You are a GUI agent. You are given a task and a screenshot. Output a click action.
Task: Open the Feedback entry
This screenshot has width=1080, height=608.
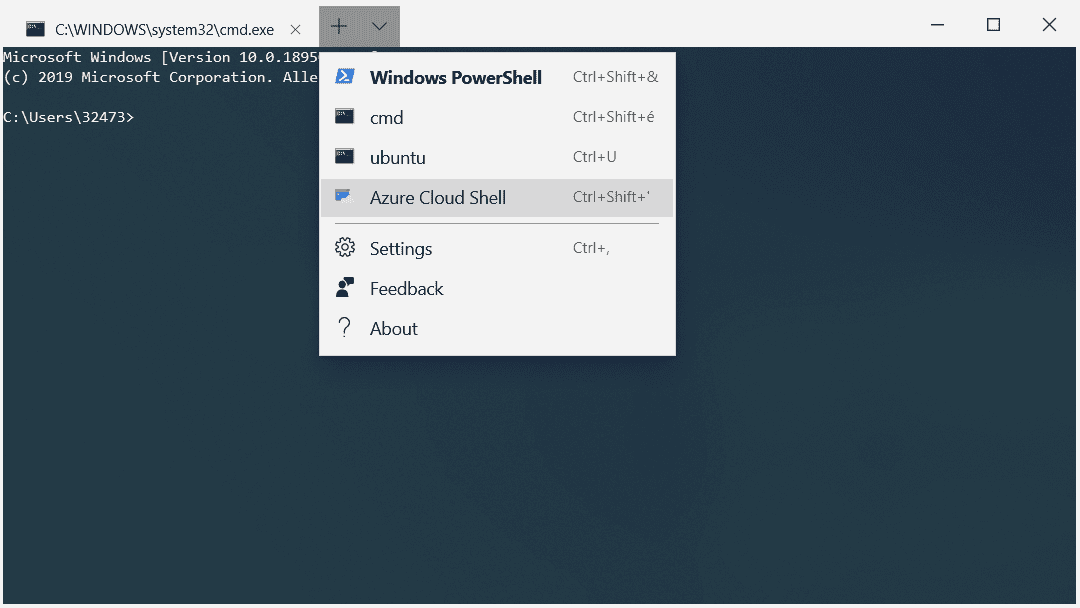497,288
